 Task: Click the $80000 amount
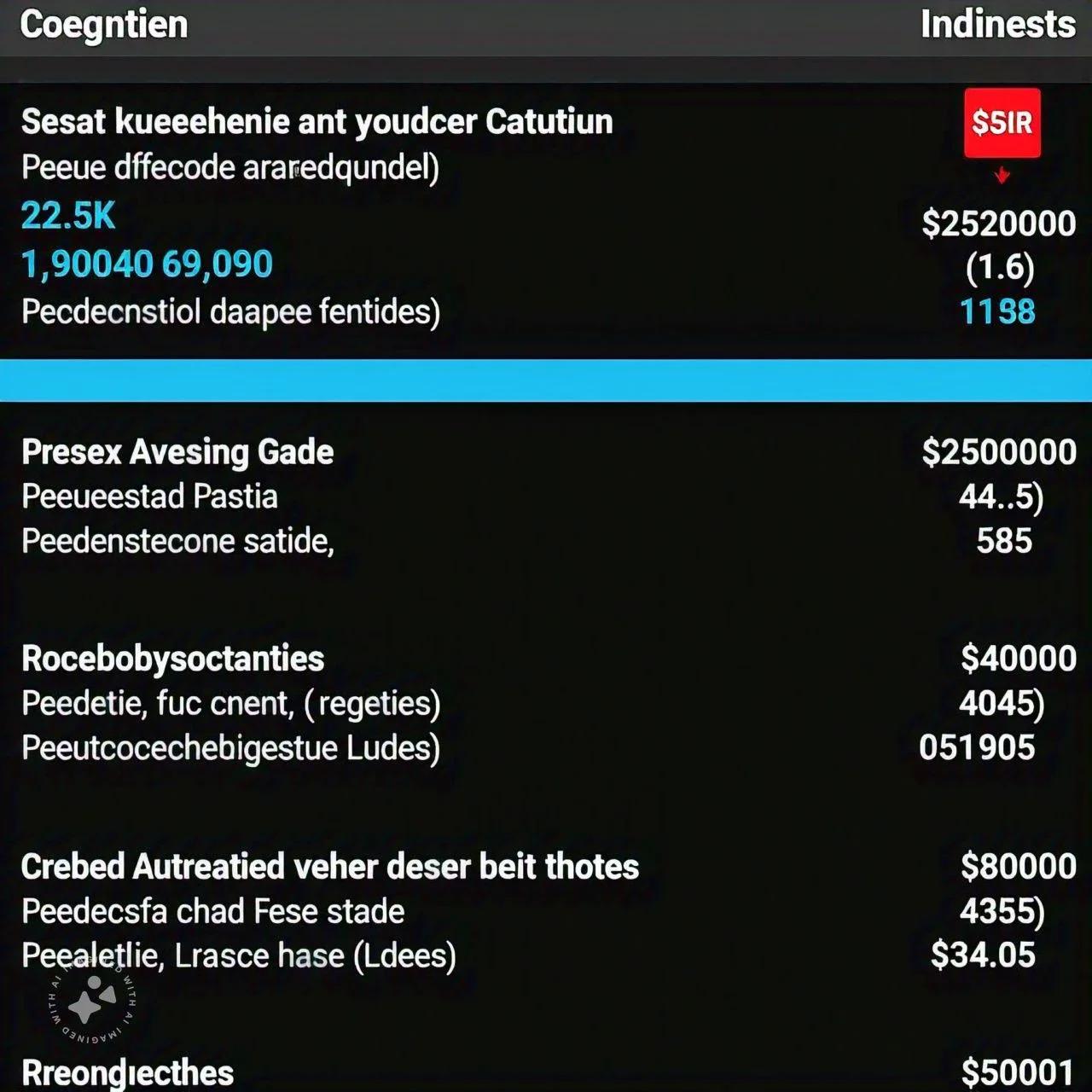(x=1019, y=867)
